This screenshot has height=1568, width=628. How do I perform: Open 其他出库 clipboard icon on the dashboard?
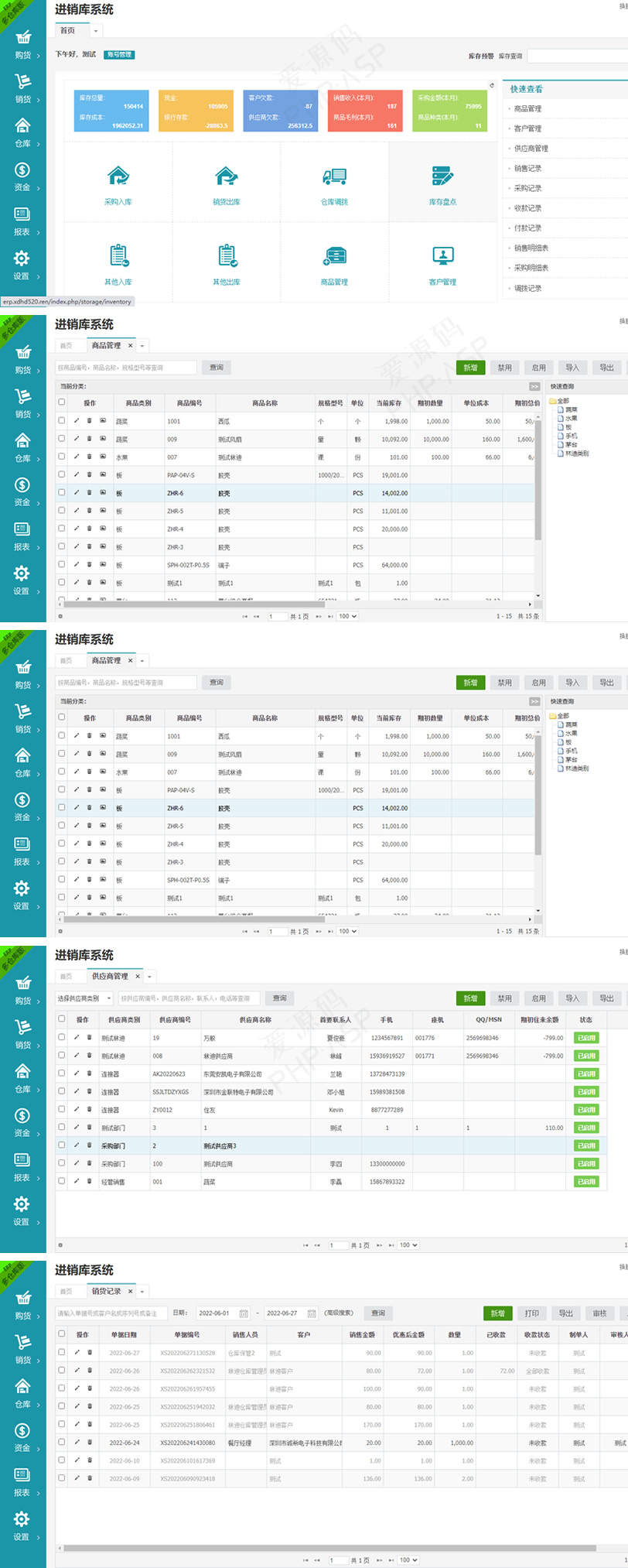(227, 255)
